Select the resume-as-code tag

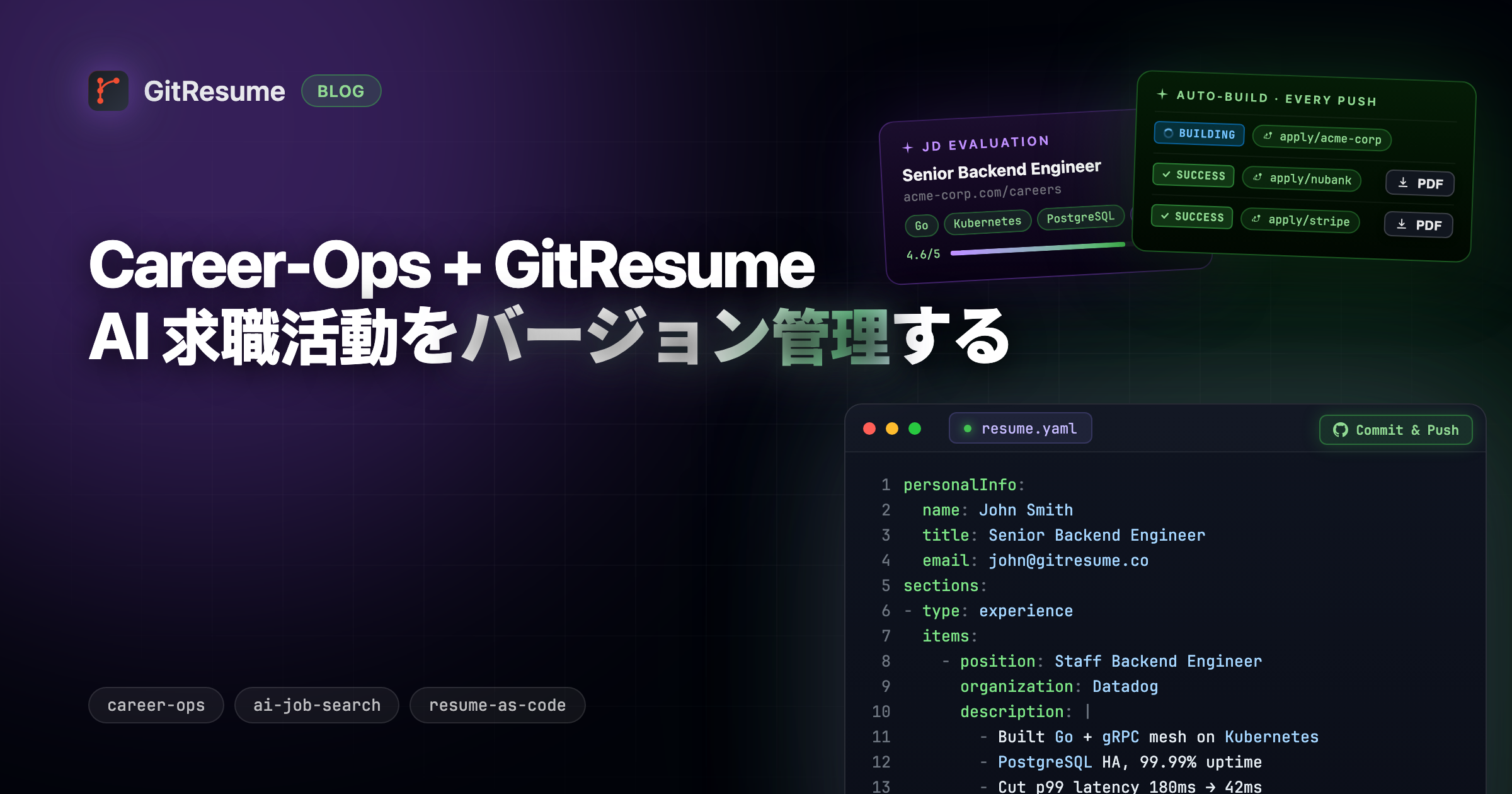[x=498, y=705]
